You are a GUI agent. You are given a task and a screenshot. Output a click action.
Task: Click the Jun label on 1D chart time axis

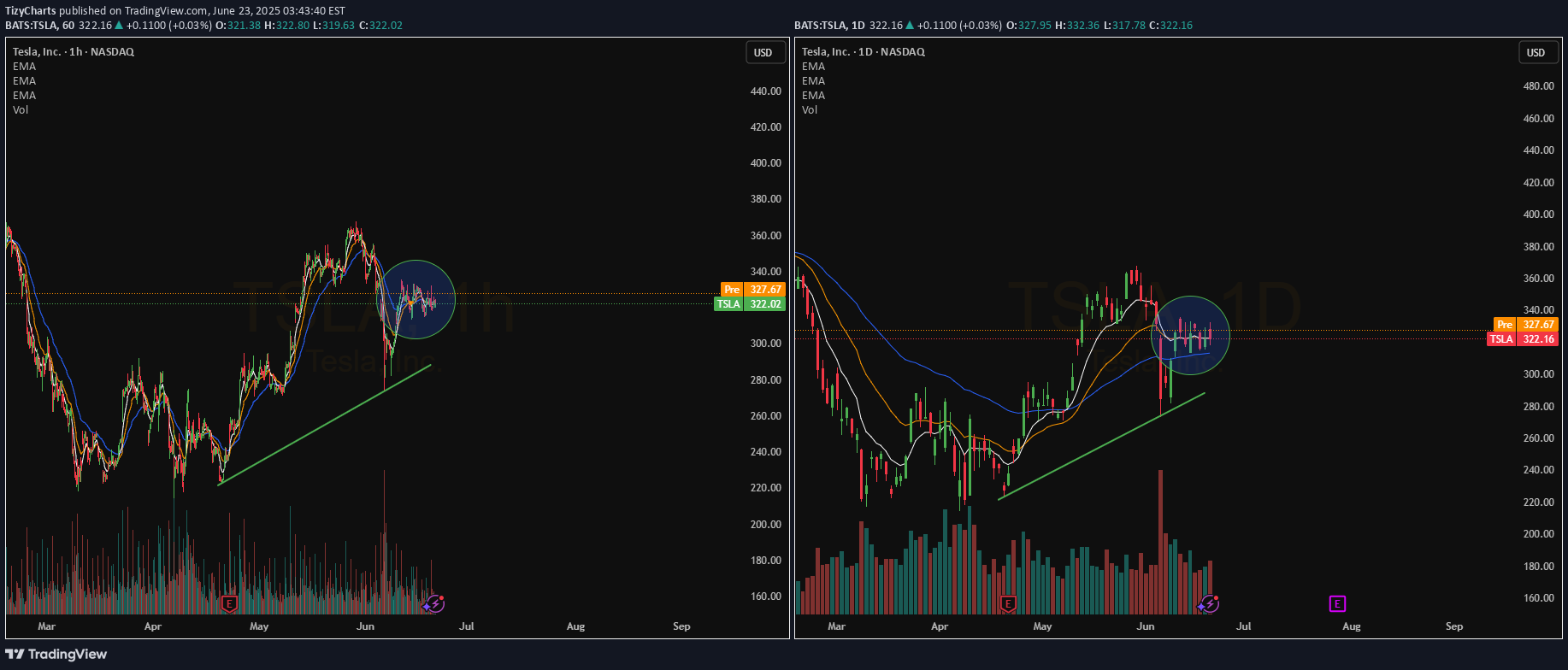(1146, 626)
